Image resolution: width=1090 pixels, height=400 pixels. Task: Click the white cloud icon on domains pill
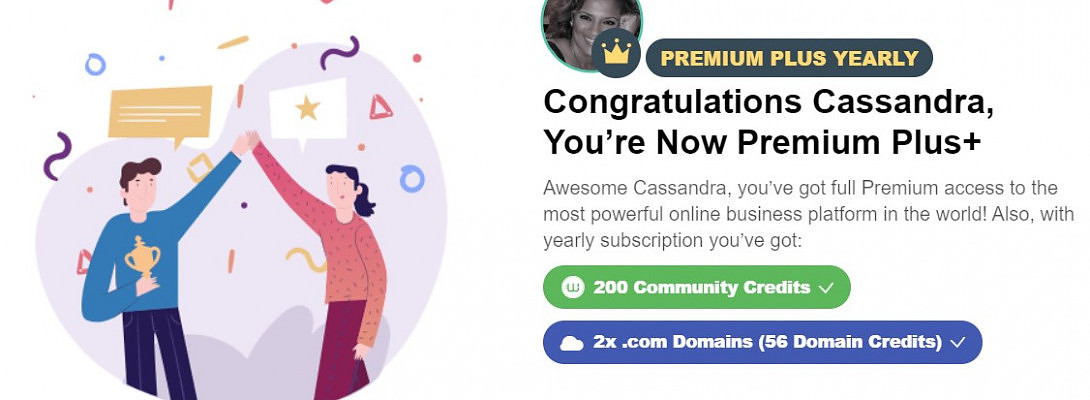coord(572,343)
